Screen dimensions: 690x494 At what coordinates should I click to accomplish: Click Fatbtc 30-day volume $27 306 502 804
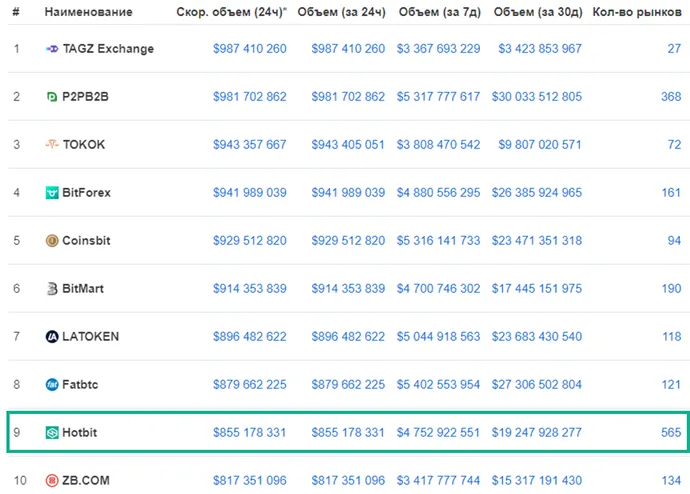click(x=537, y=384)
